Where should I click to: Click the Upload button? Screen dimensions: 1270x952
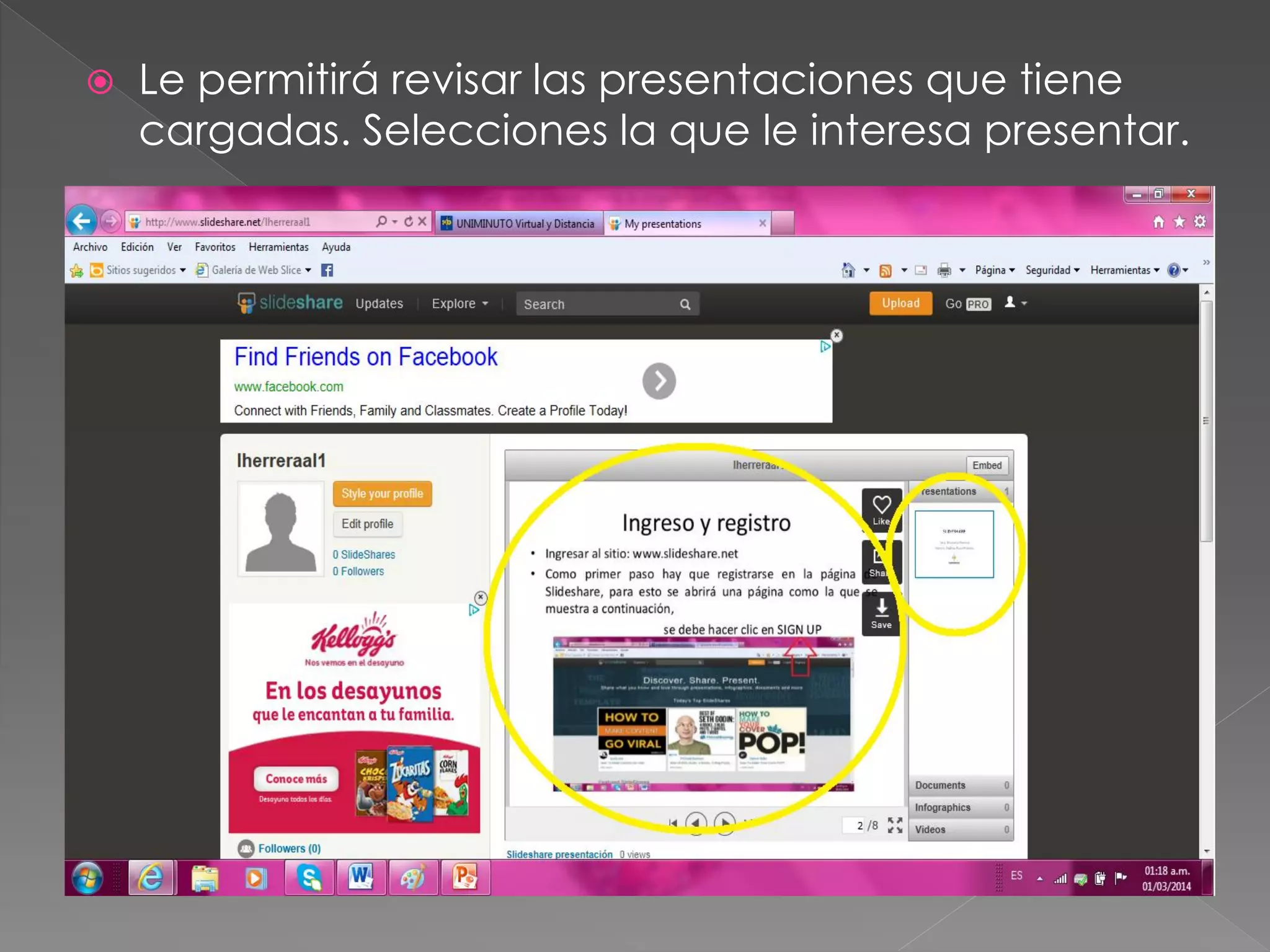click(x=900, y=303)
